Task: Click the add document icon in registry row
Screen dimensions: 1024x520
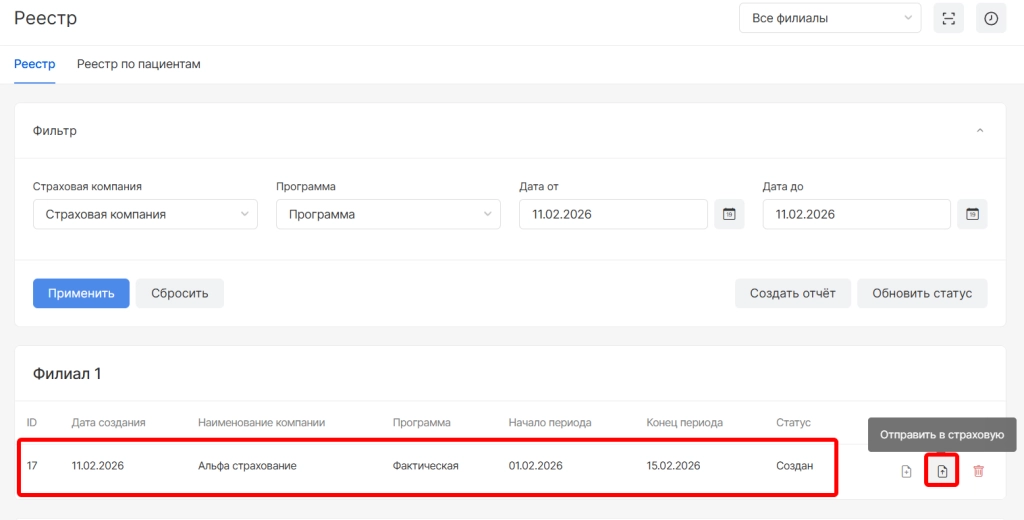Action: tap(906, 471)
